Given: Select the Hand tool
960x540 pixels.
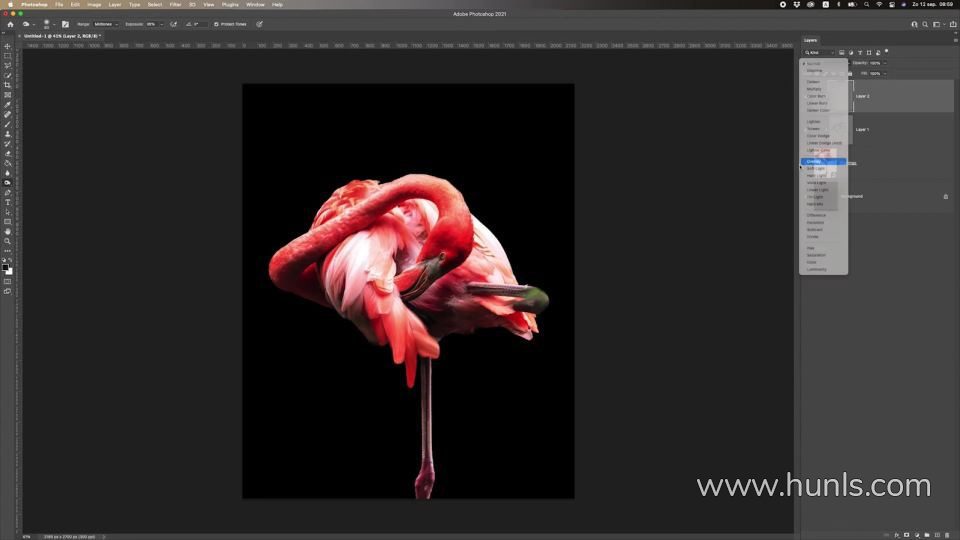Looking at the screenshot, I should pos(7,231).
